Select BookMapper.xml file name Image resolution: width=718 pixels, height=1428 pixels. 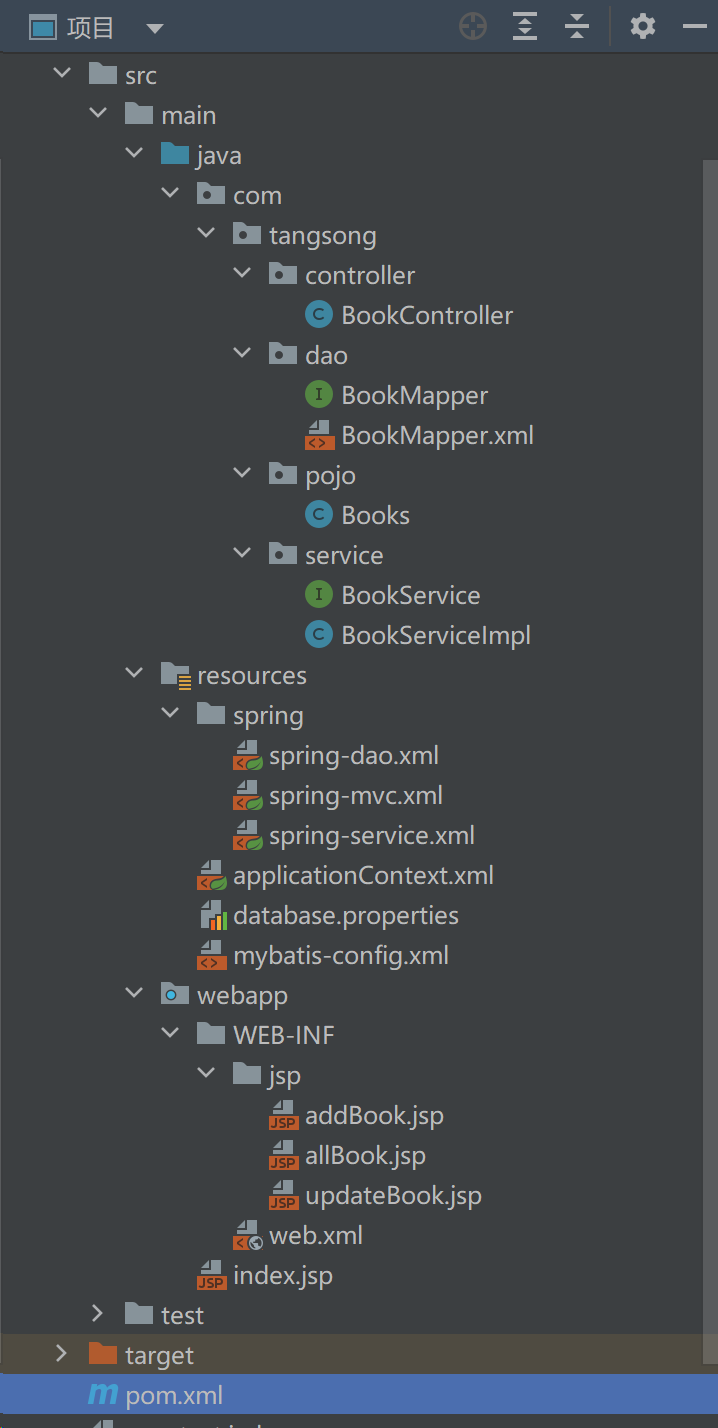click(437, 435)
